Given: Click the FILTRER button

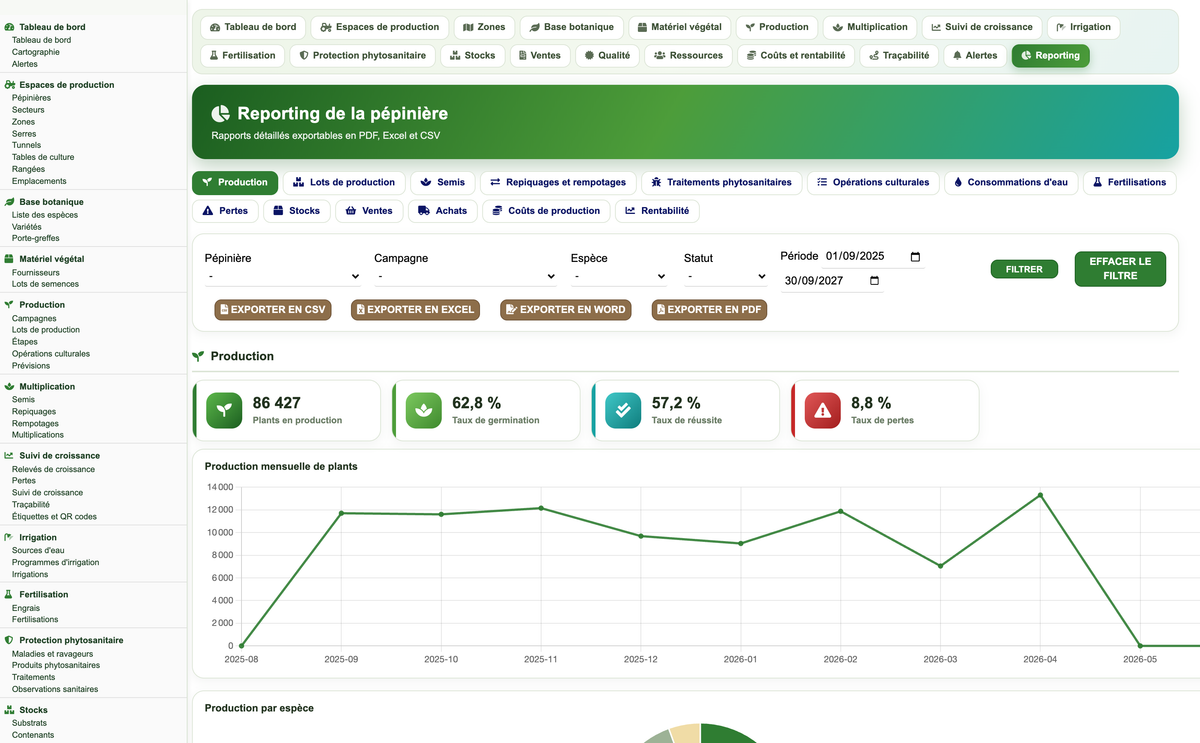Looking at the screenshot, I should click(1024, 269).
